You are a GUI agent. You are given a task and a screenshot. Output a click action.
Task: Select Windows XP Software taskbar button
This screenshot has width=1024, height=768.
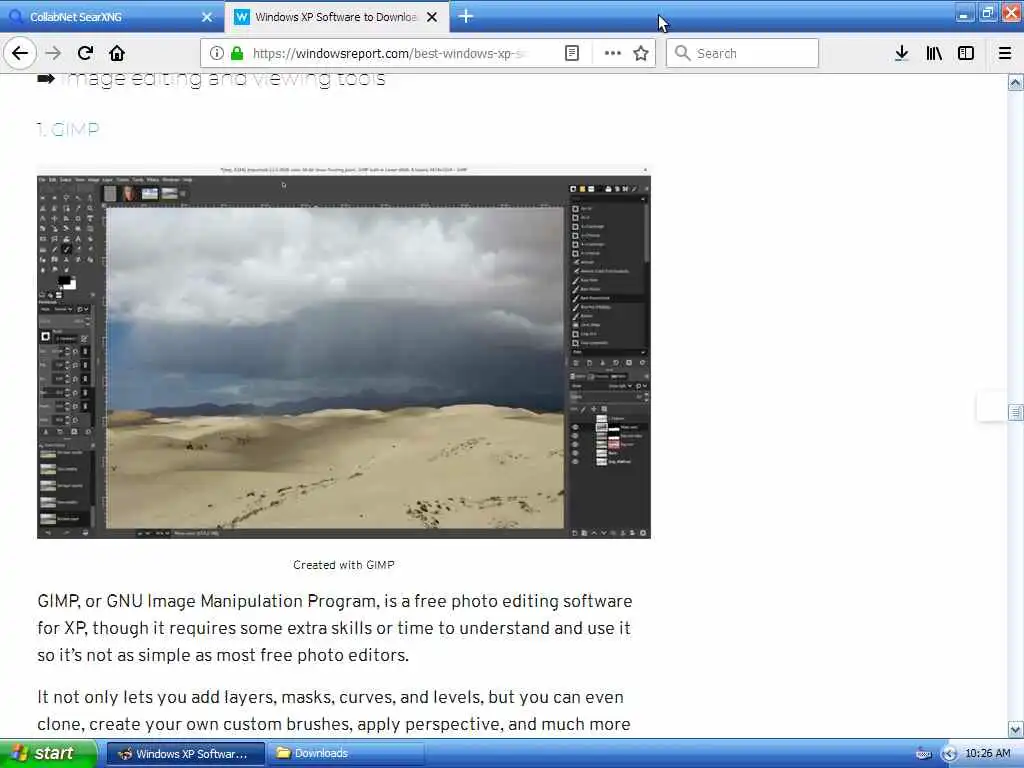(x=185, y=754)
